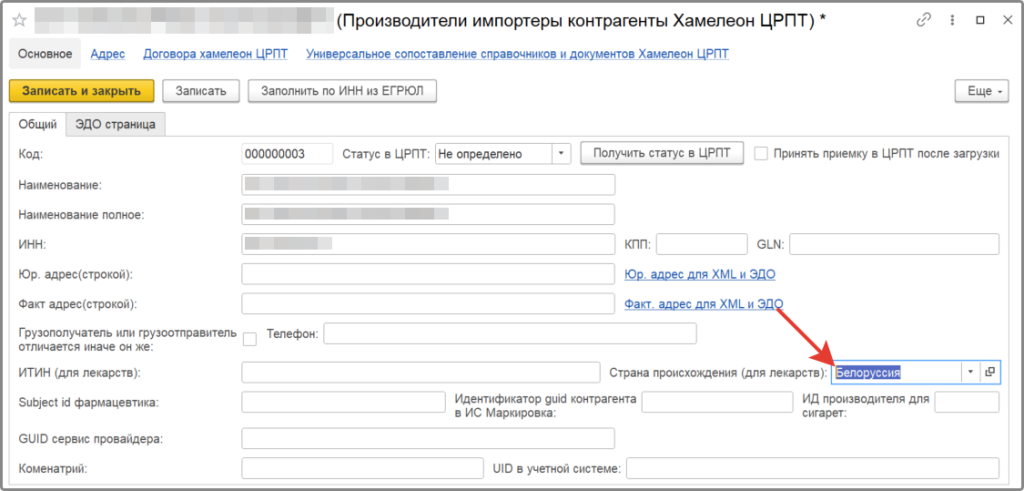
Task: Open 'Юр. адрес для XML и ЭДО' link
Action: [x=699, y=274]
